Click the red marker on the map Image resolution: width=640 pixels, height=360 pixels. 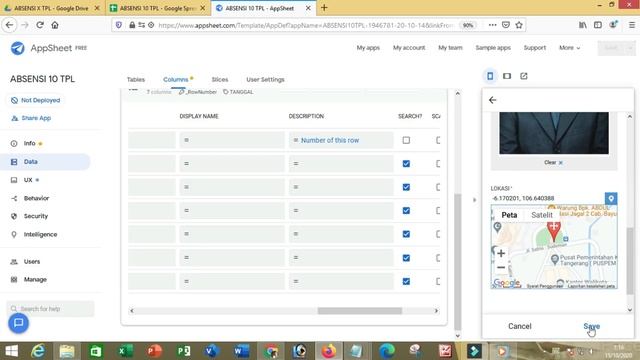coord(553,231)
